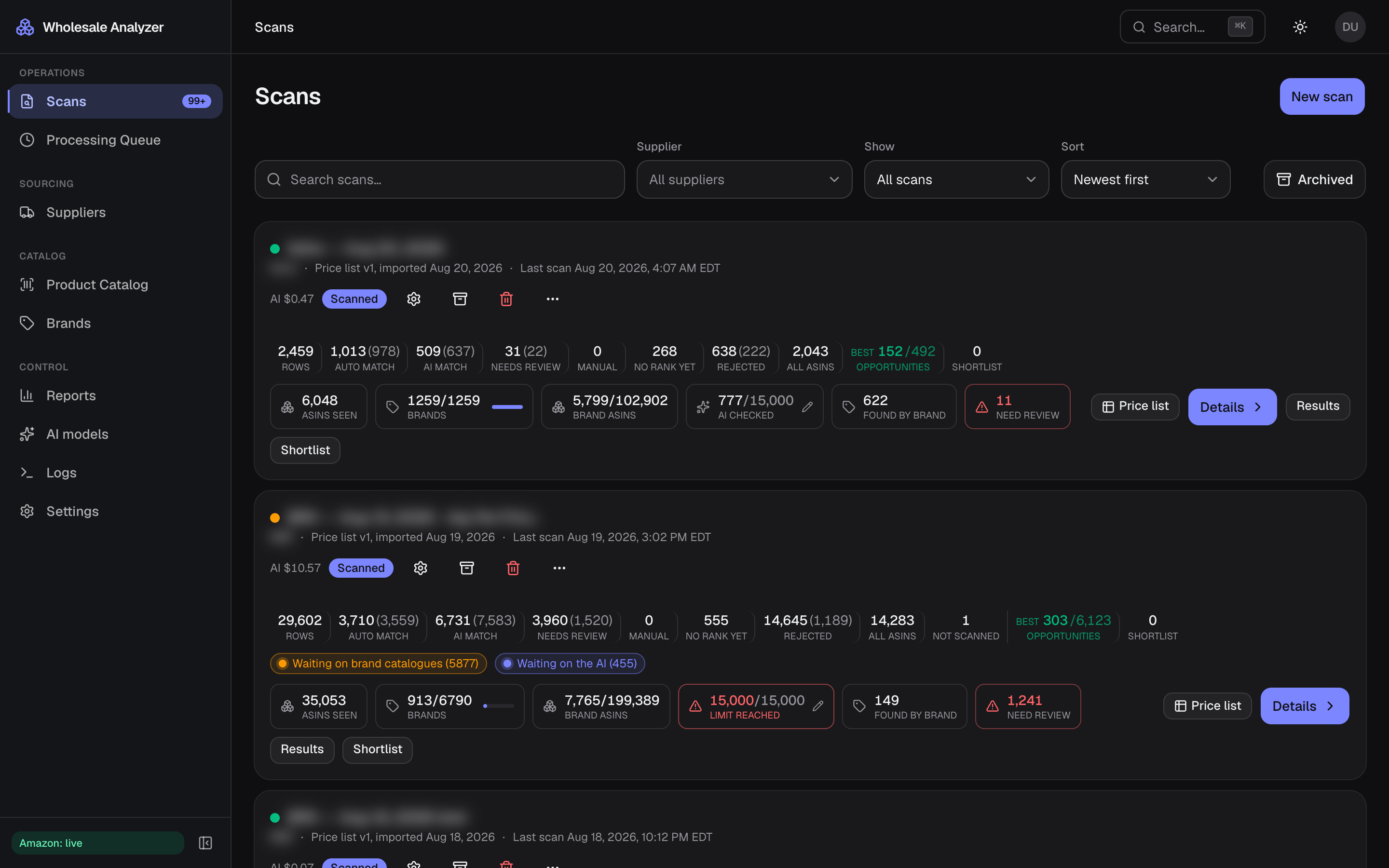1389x868 pixels.
Task: Delete the AI $10.57 scan with trash icon
Action: tap(513, 568)
